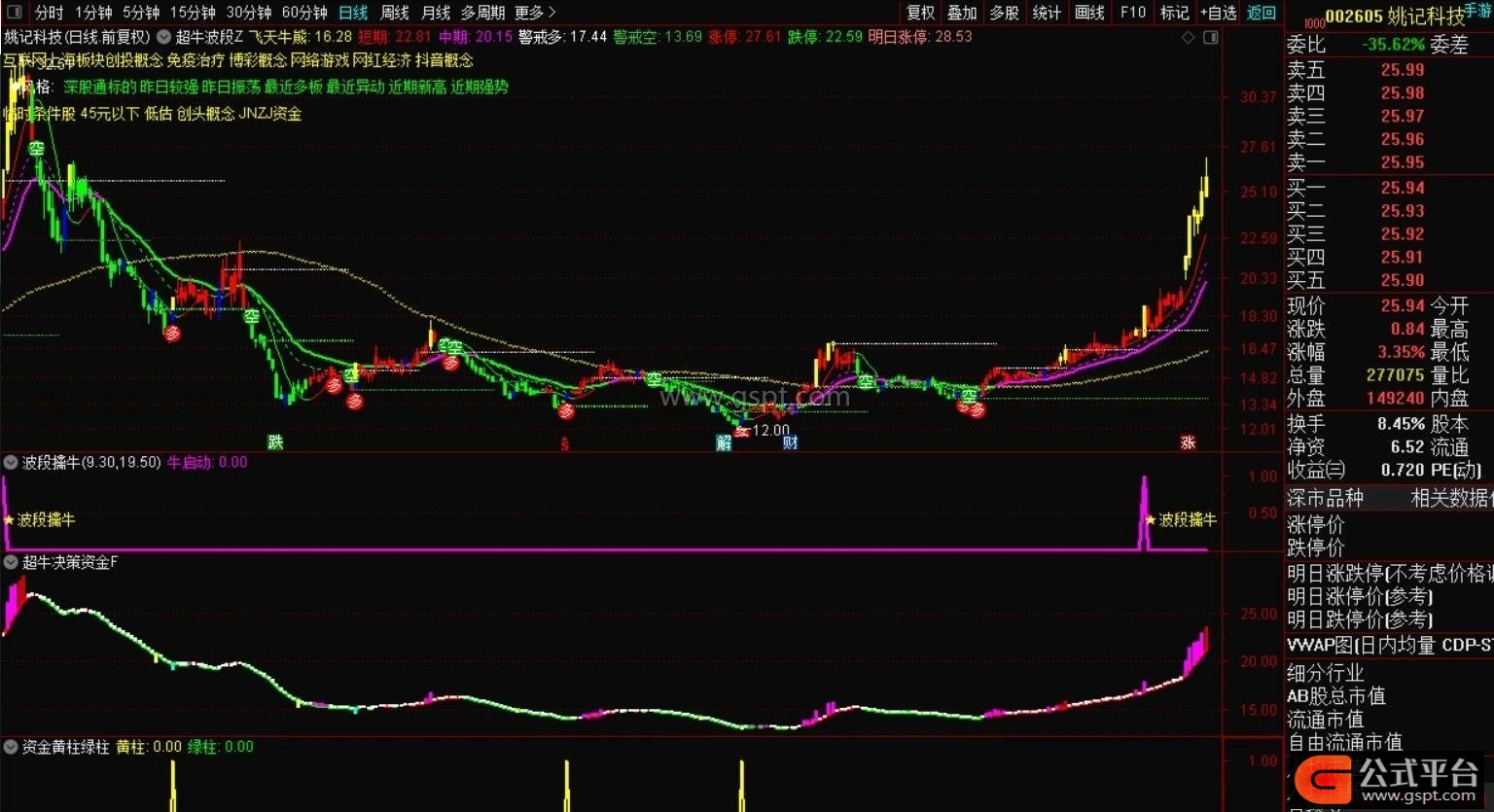Click the red 涨 marker at chart bottom right
Screen dimensions: 1494x812
click(x=1188, y=442)
